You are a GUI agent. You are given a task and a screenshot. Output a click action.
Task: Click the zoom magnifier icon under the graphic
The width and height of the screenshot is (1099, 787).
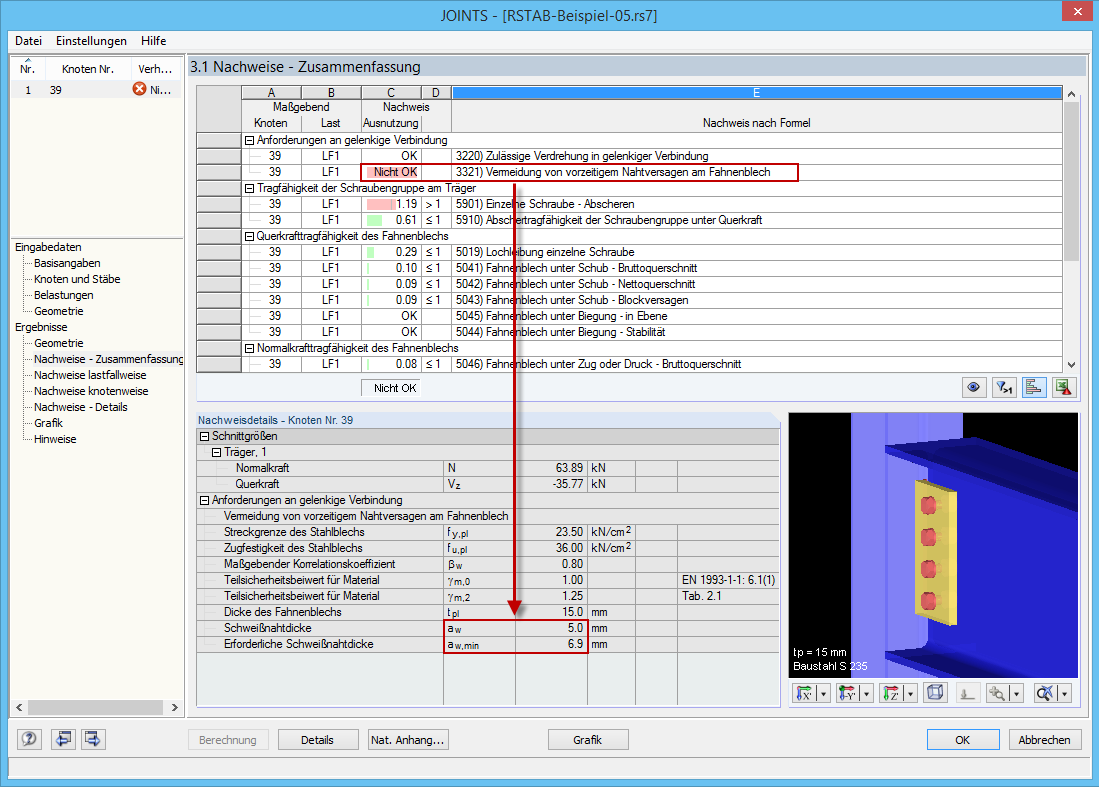point(996,693)
